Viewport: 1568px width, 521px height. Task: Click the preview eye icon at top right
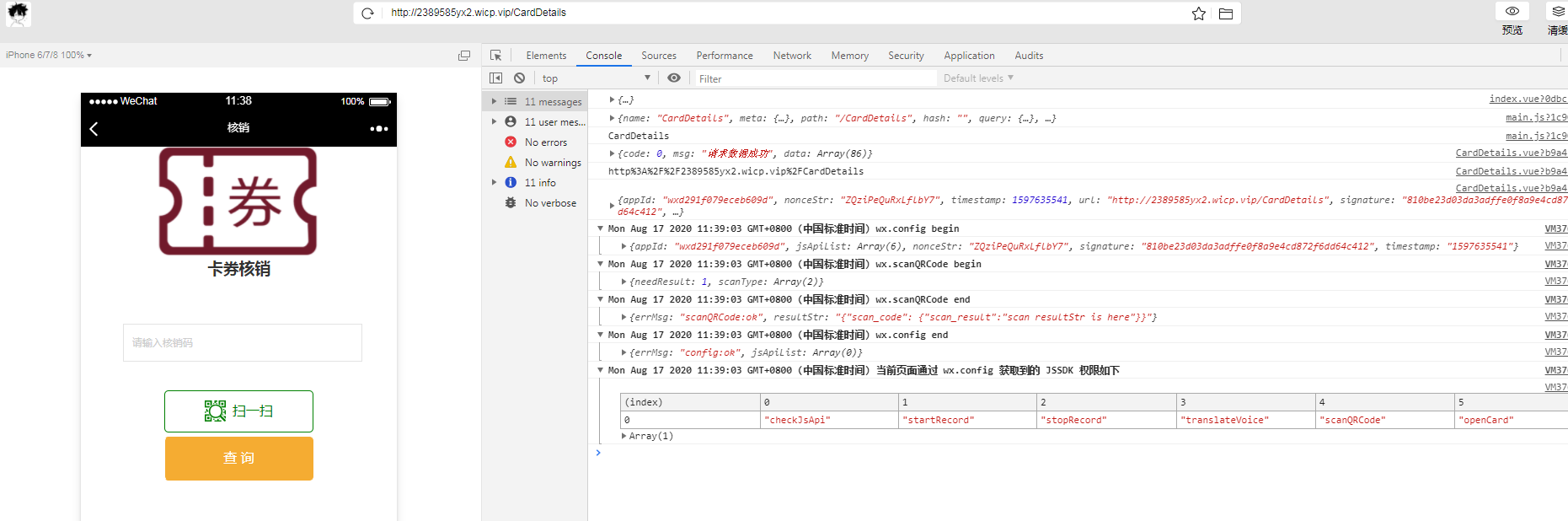tap(1512, 12)
